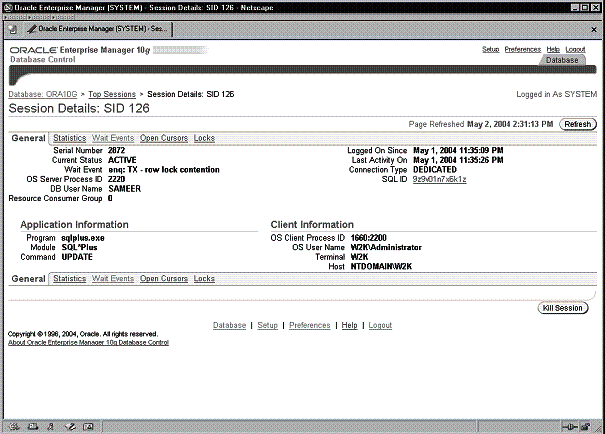The image size is (605, 434).
Task: Open Wait Events tab beneath the Host row
Action: click(113, 279)
